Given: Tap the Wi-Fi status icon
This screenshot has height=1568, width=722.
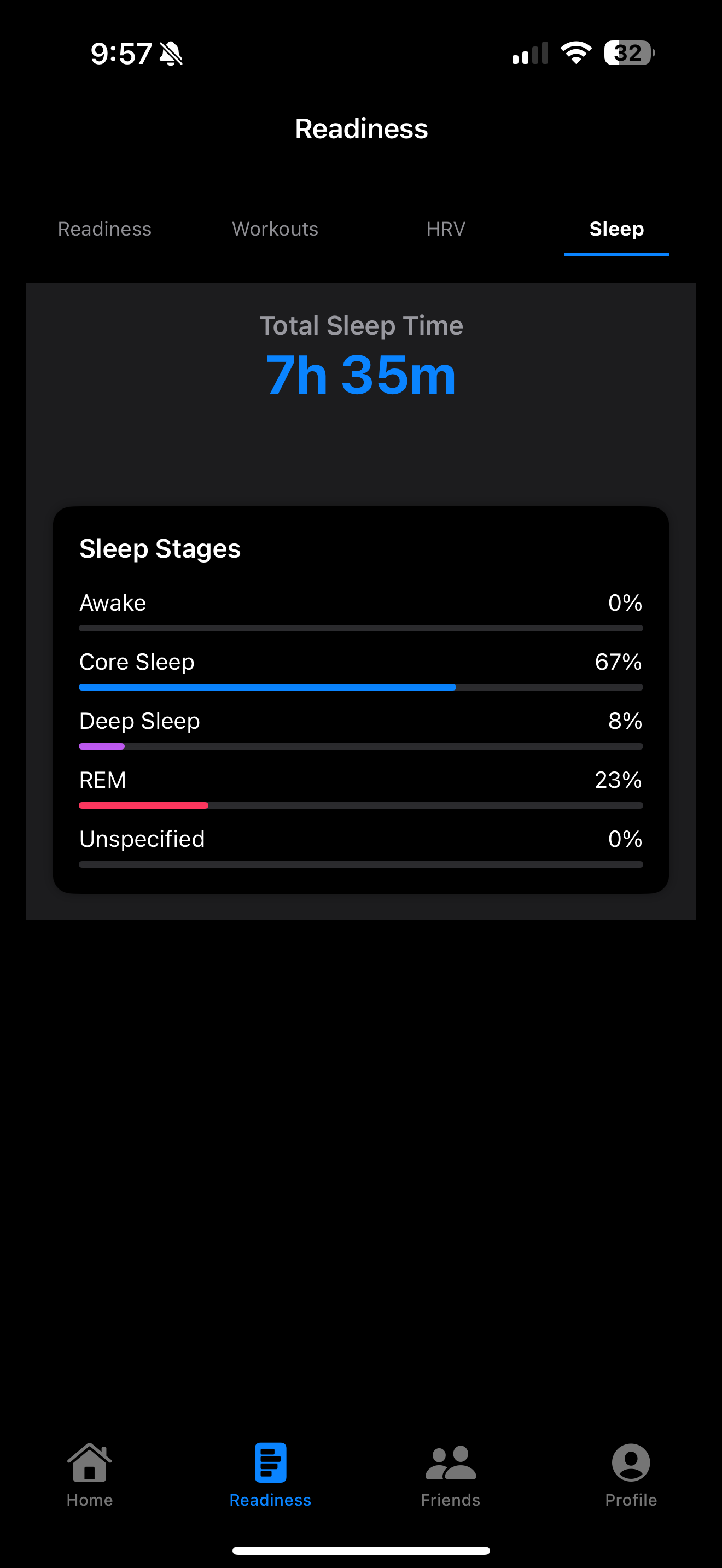Looking at the screenshot, I should tap(576, 53).
